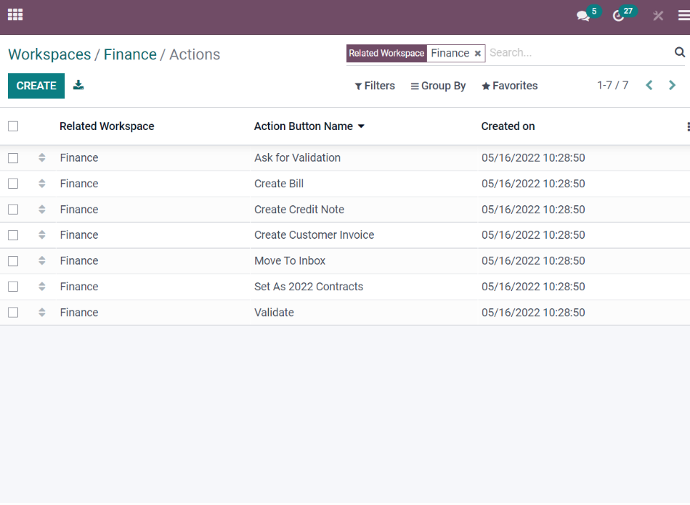
Task: Open the activities clock icon
Action: [618, 16]
